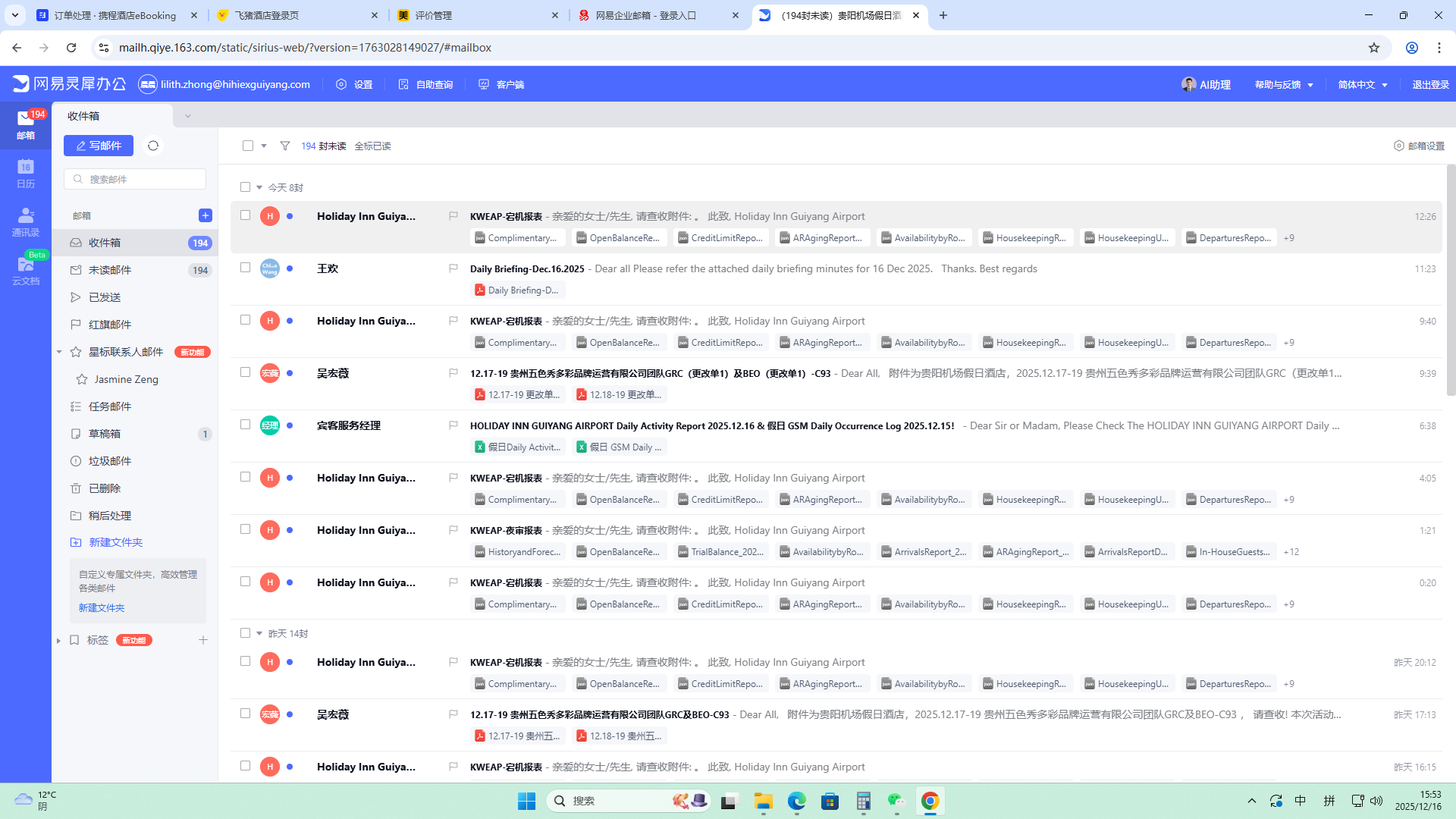
Task: Click the refresh mailbox icon
Action: [153, 146]
